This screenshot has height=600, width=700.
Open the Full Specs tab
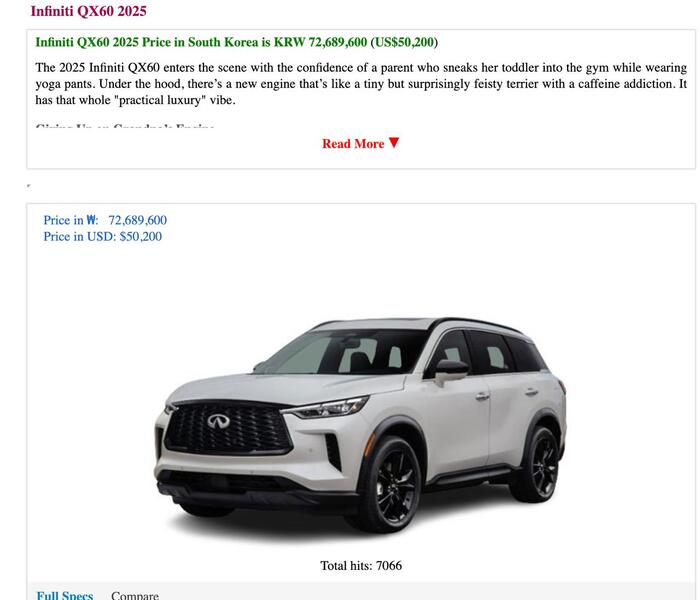point(65,595)
